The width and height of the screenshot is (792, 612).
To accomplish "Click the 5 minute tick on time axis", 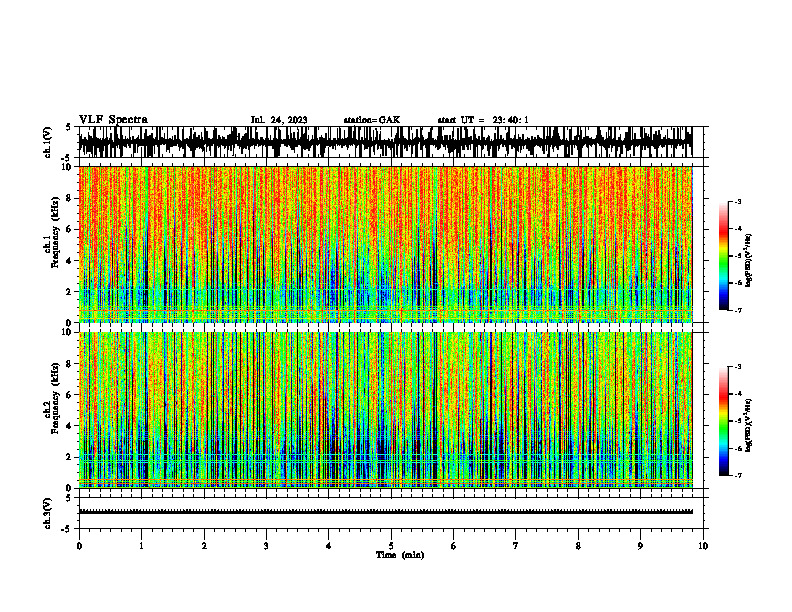I will coord(391,546).
